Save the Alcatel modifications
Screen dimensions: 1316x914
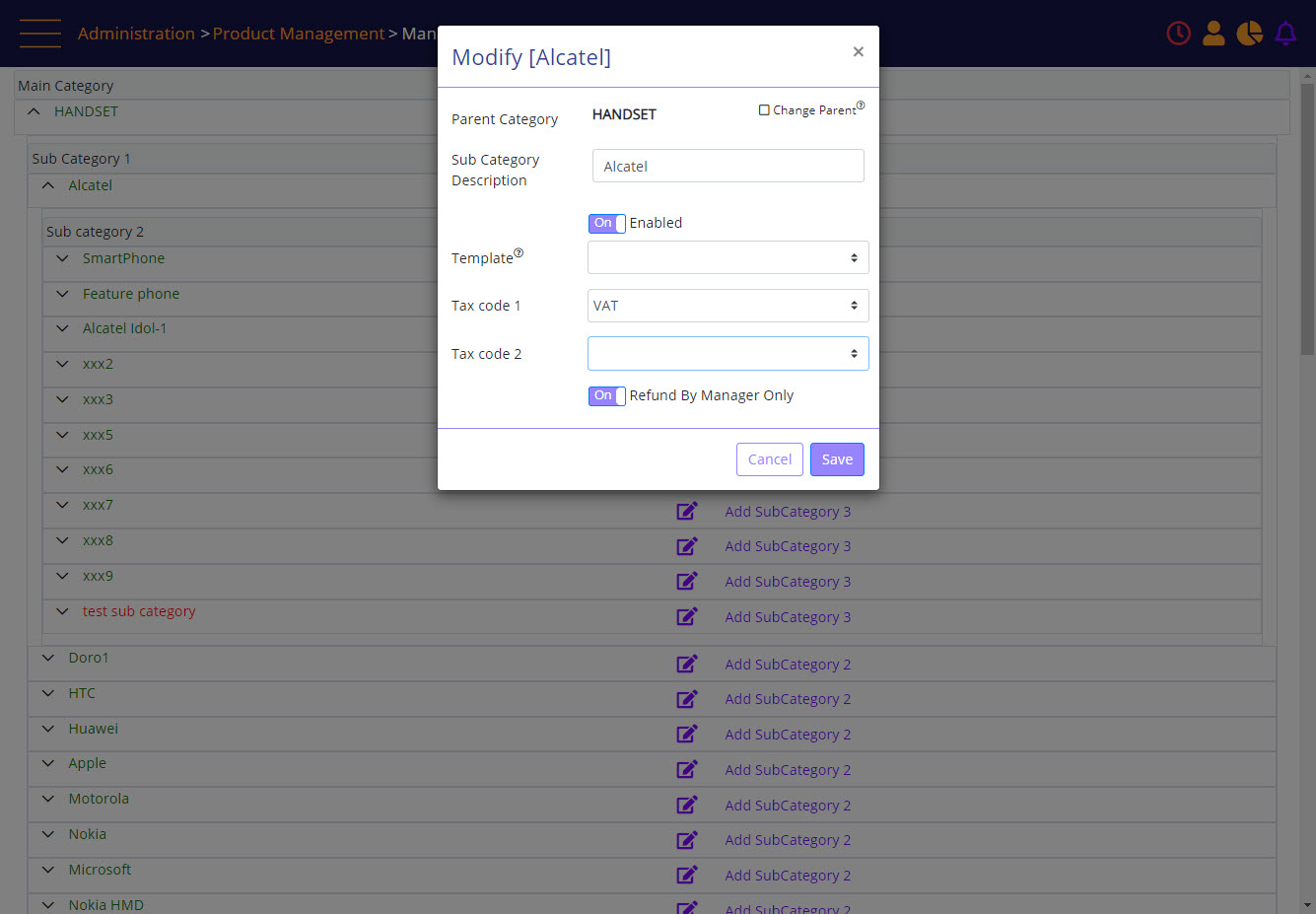(x=837, y=459)
